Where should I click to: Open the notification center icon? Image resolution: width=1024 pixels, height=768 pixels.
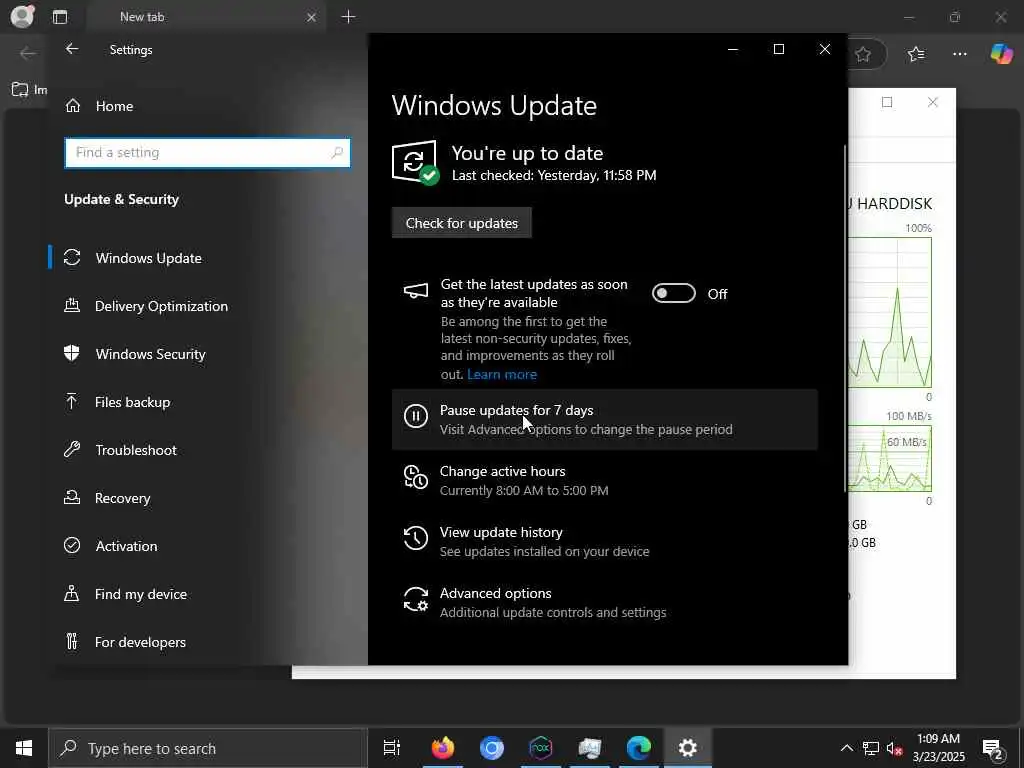(993, 749)
